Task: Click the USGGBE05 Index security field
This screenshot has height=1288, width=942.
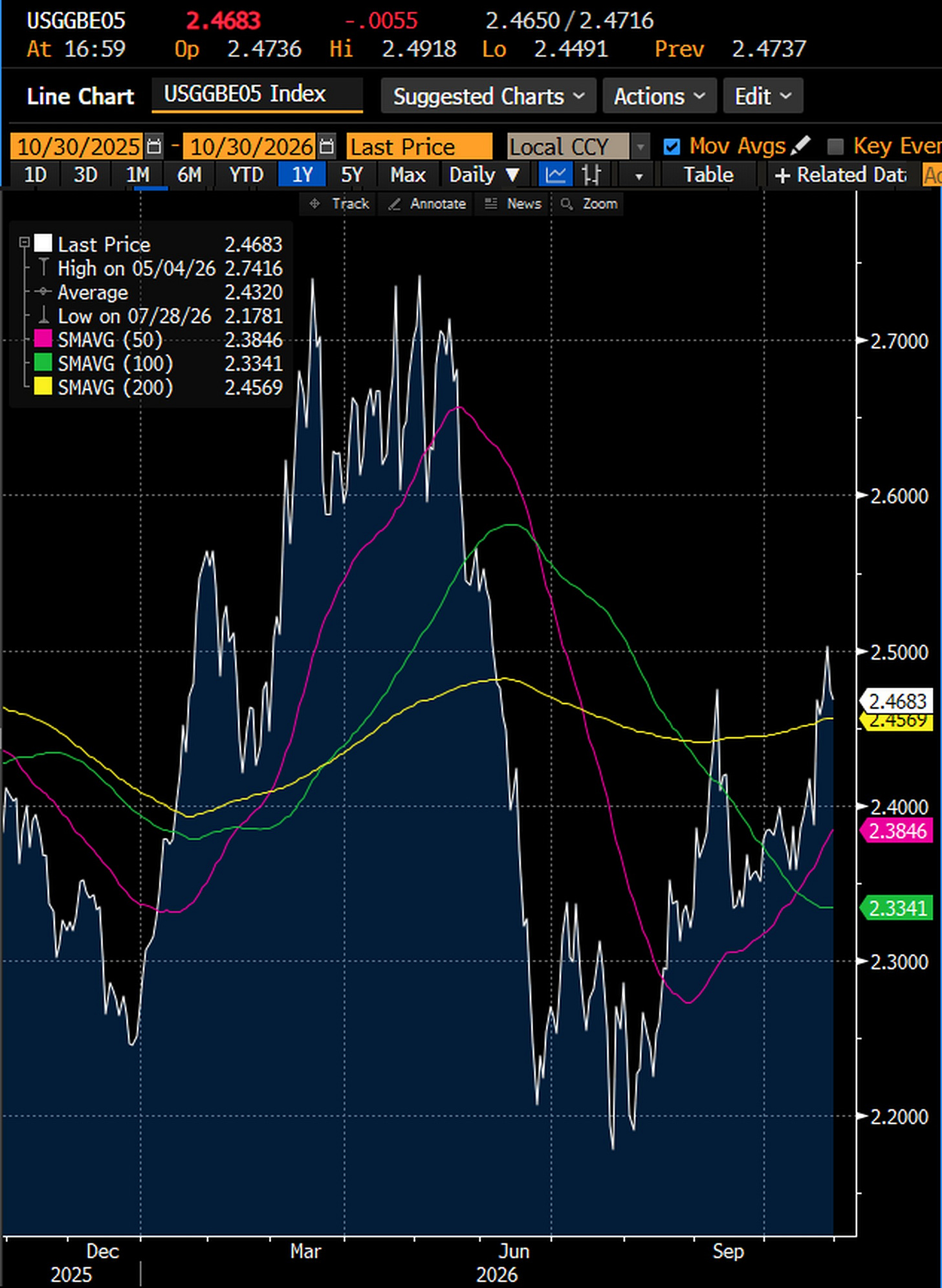Action: pos(257,94)
